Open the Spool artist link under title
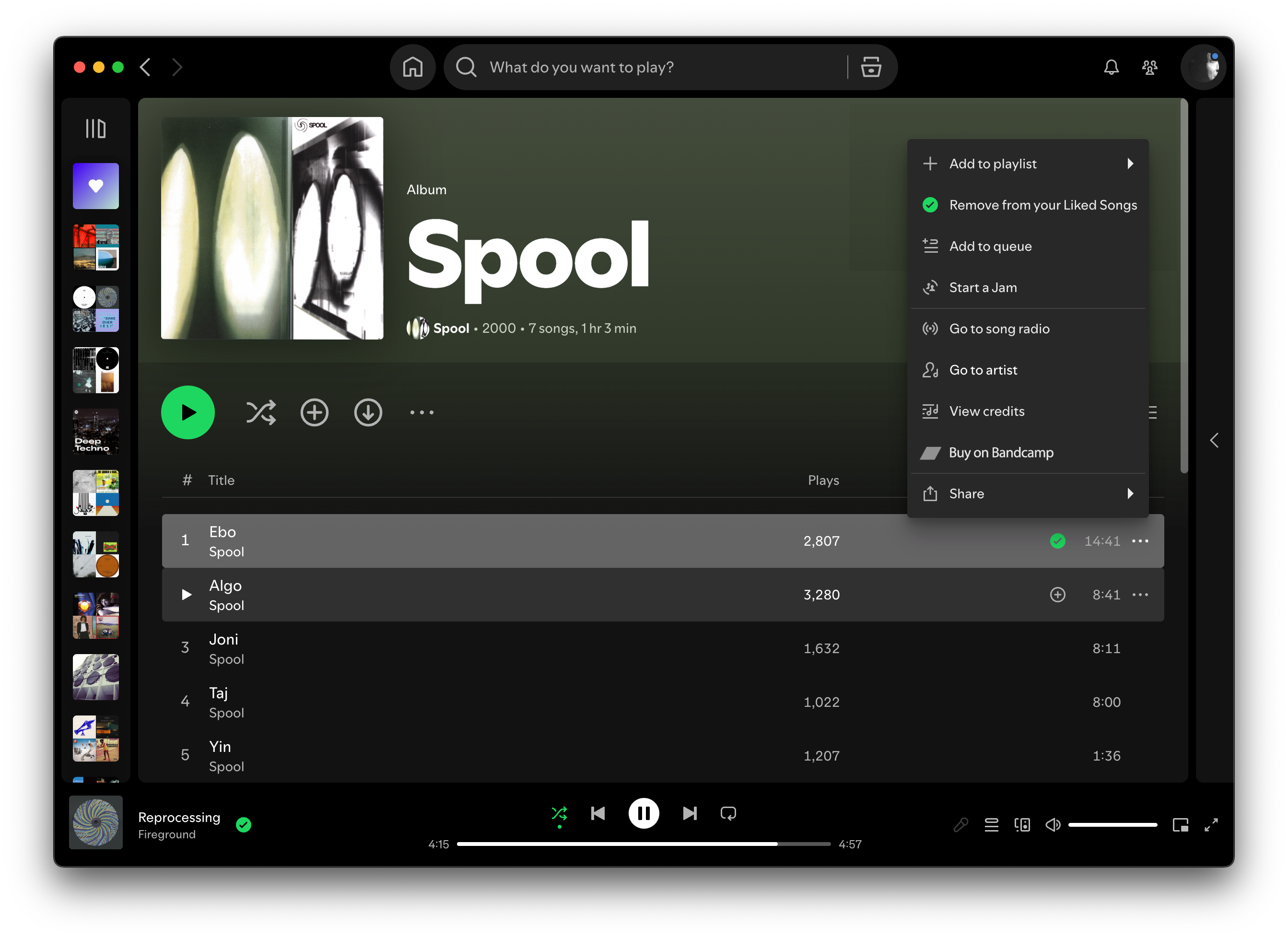 tap(451, 328)
